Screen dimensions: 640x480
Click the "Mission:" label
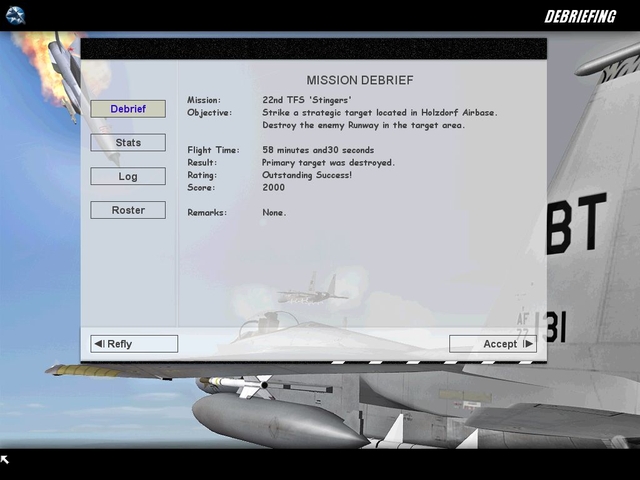(x=204, y=100)
